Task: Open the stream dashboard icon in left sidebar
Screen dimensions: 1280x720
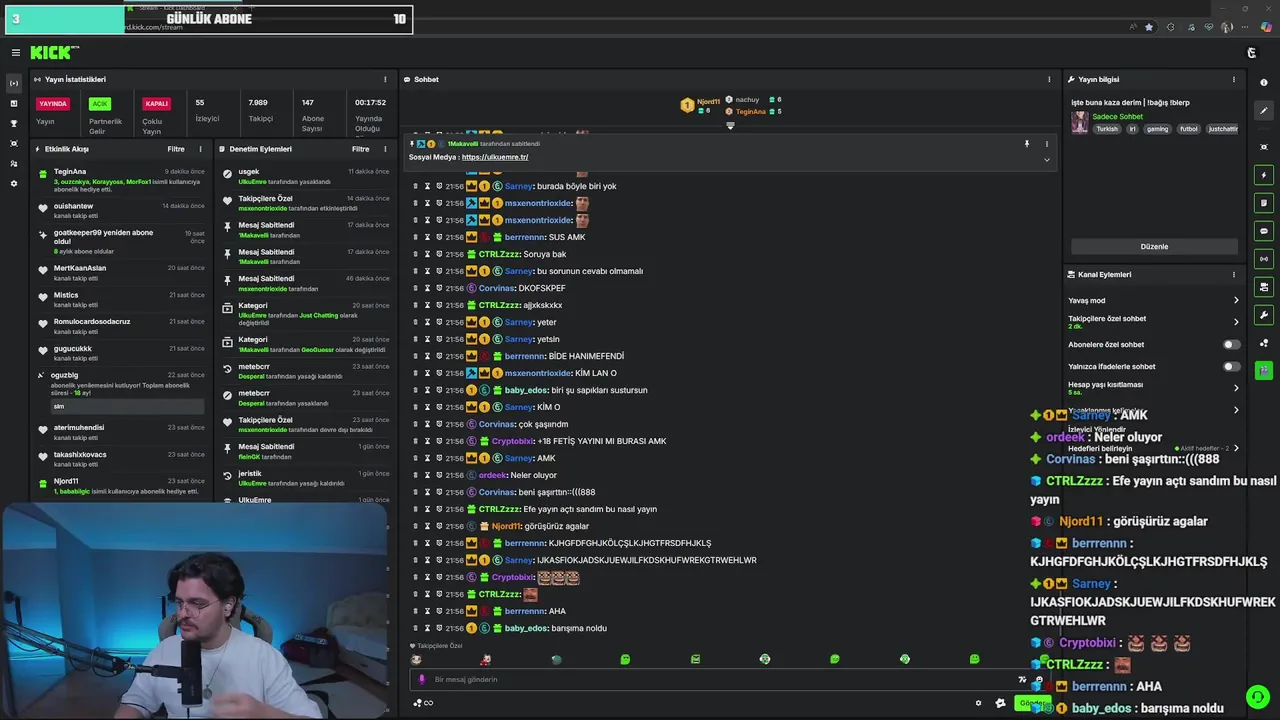Action: 14,83
